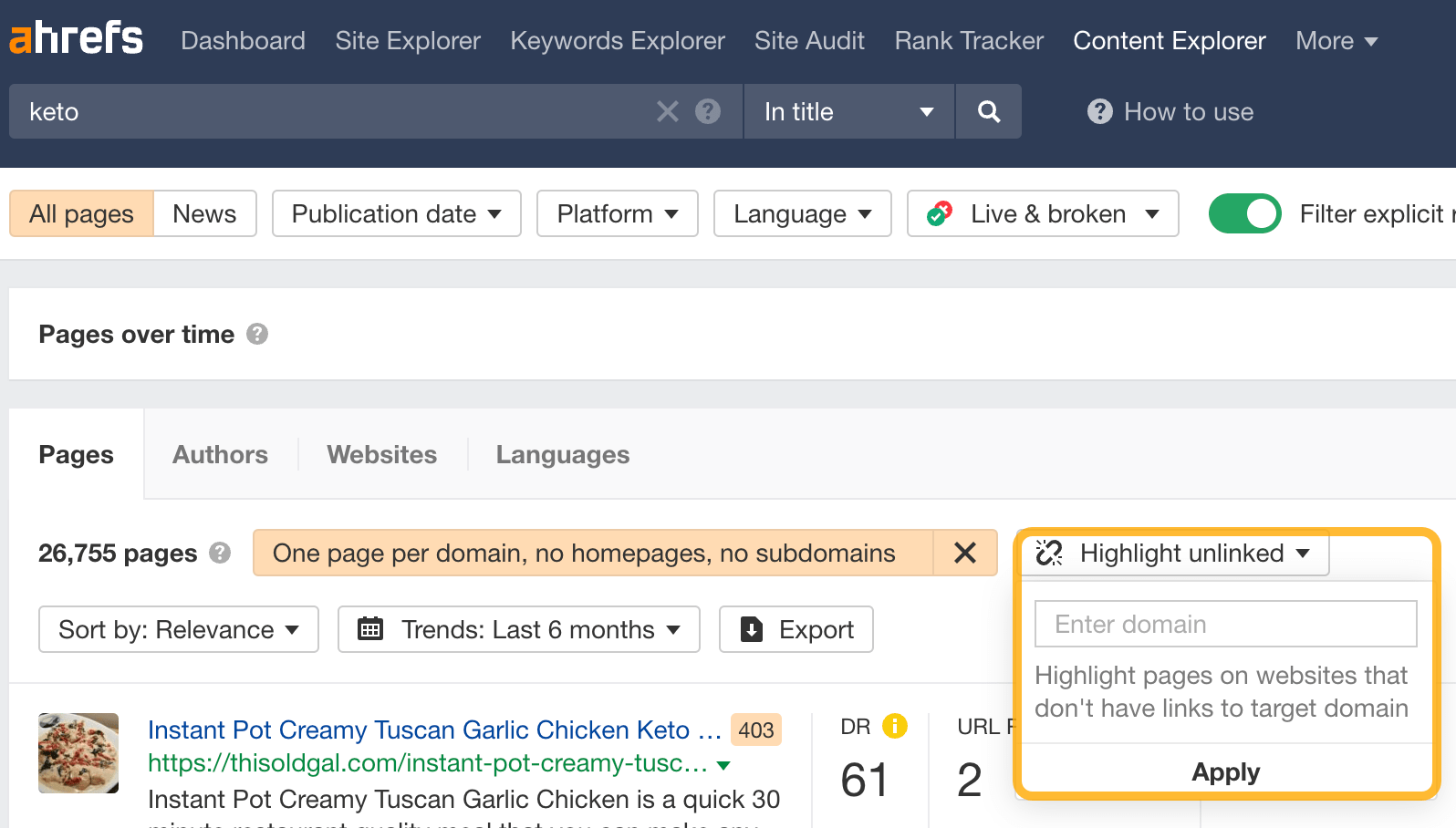Viewport: 1456px width, 828px height.
Task: Open the Live & broken dropdown
Action: point(1043,213)
